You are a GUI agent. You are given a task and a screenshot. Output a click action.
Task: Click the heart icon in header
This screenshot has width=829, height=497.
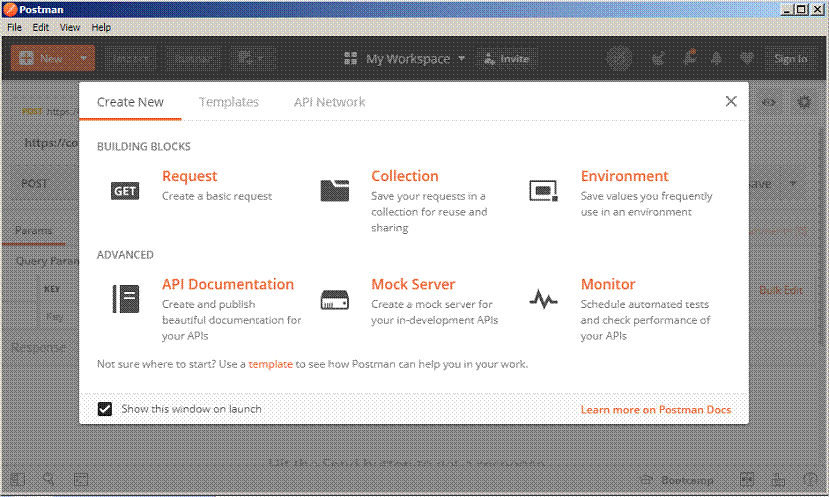(747, 58)
